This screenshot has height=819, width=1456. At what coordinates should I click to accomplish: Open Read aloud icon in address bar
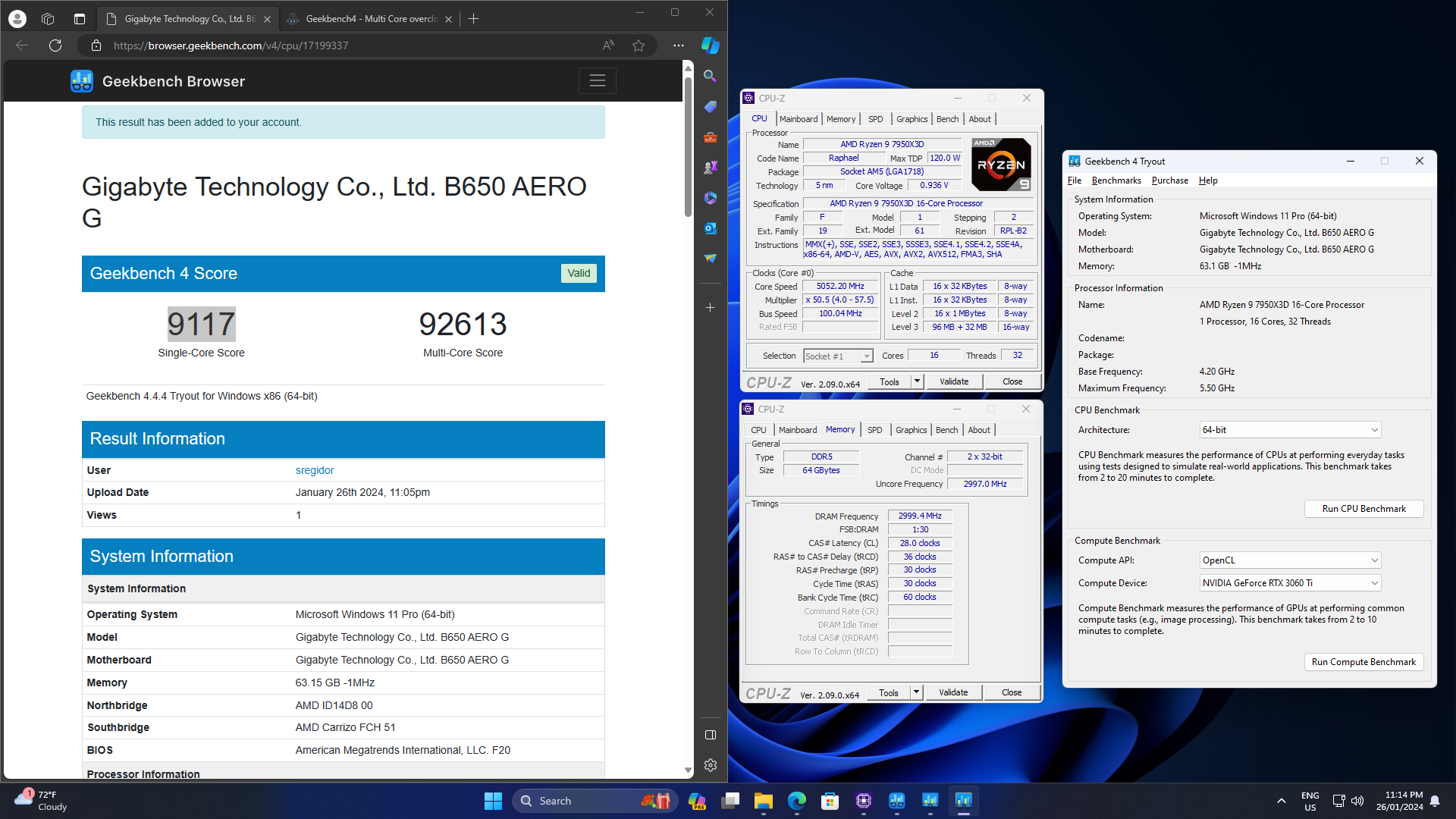[608, 45]
